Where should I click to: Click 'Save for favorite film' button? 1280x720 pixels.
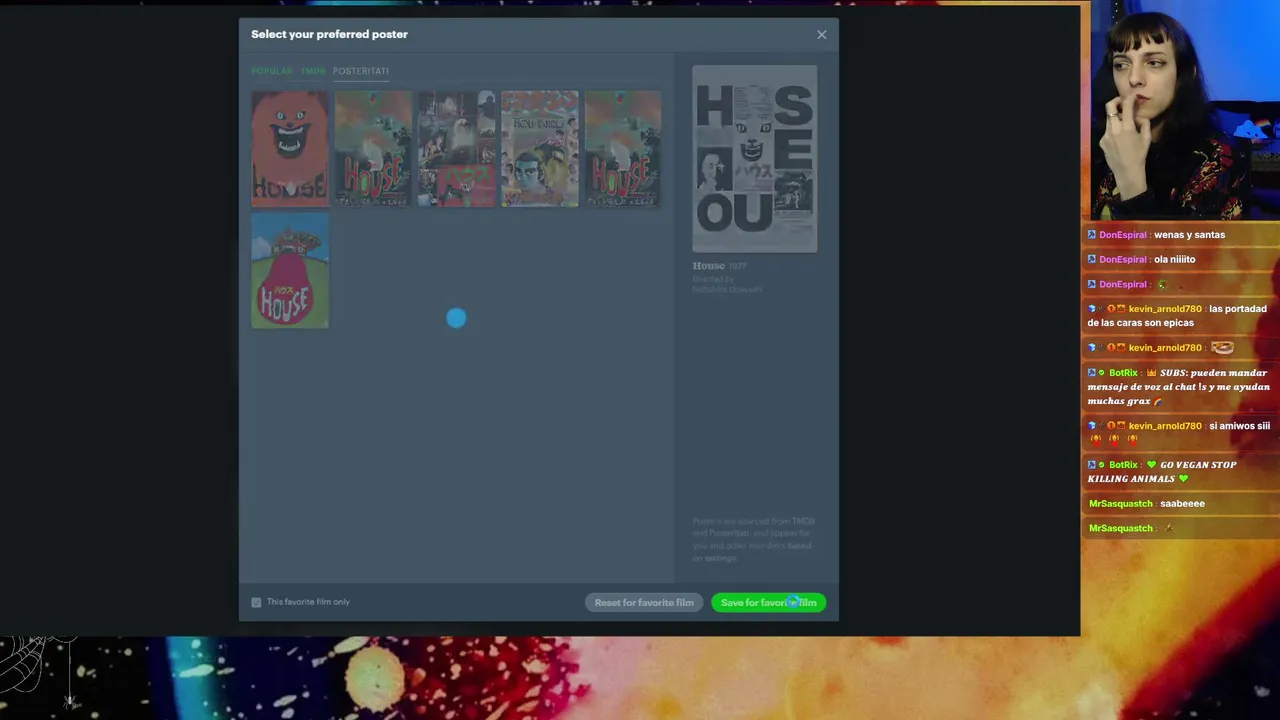pos(768,602)
